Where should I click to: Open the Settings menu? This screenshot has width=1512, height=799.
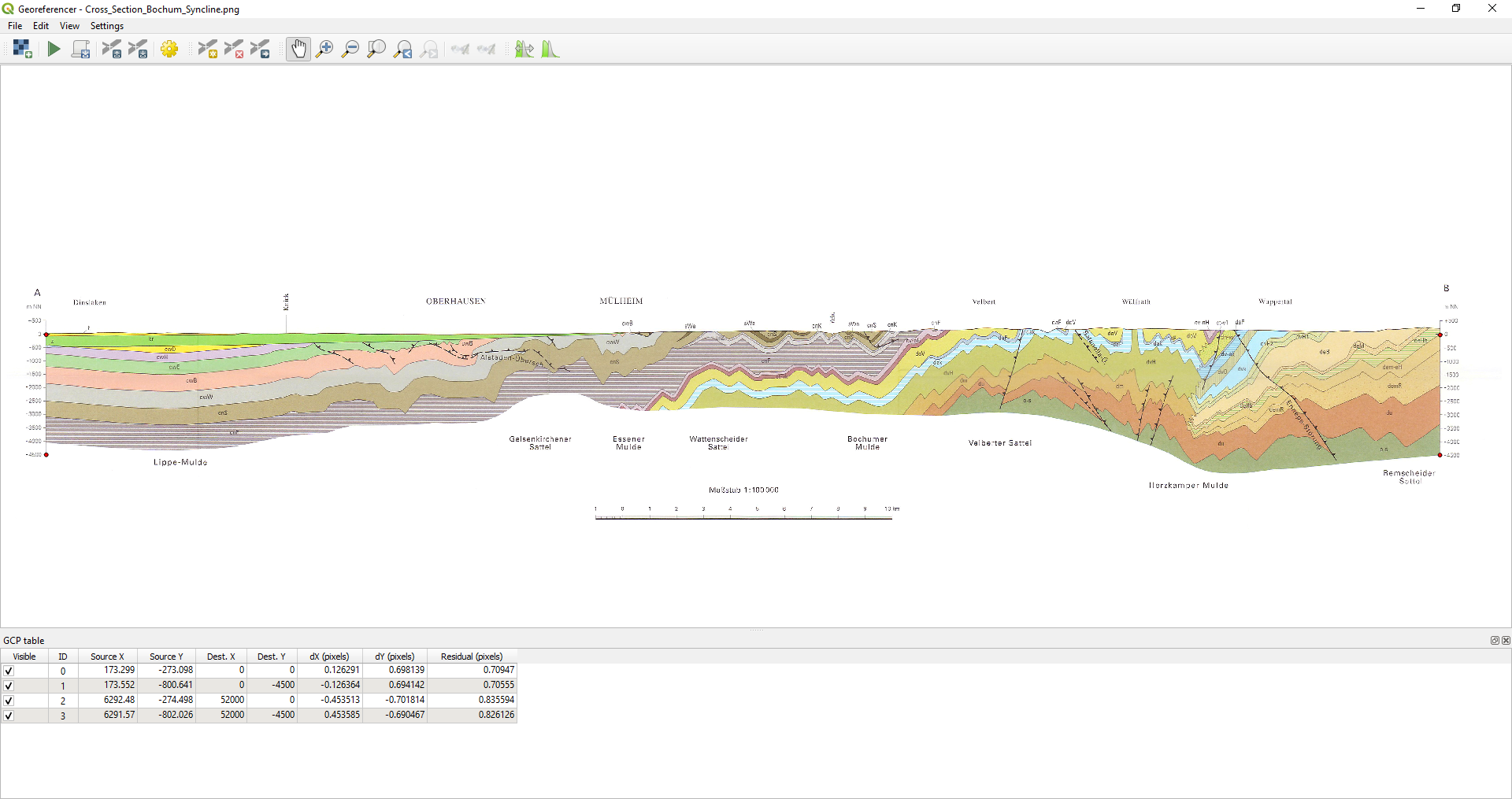click(107, 26)
